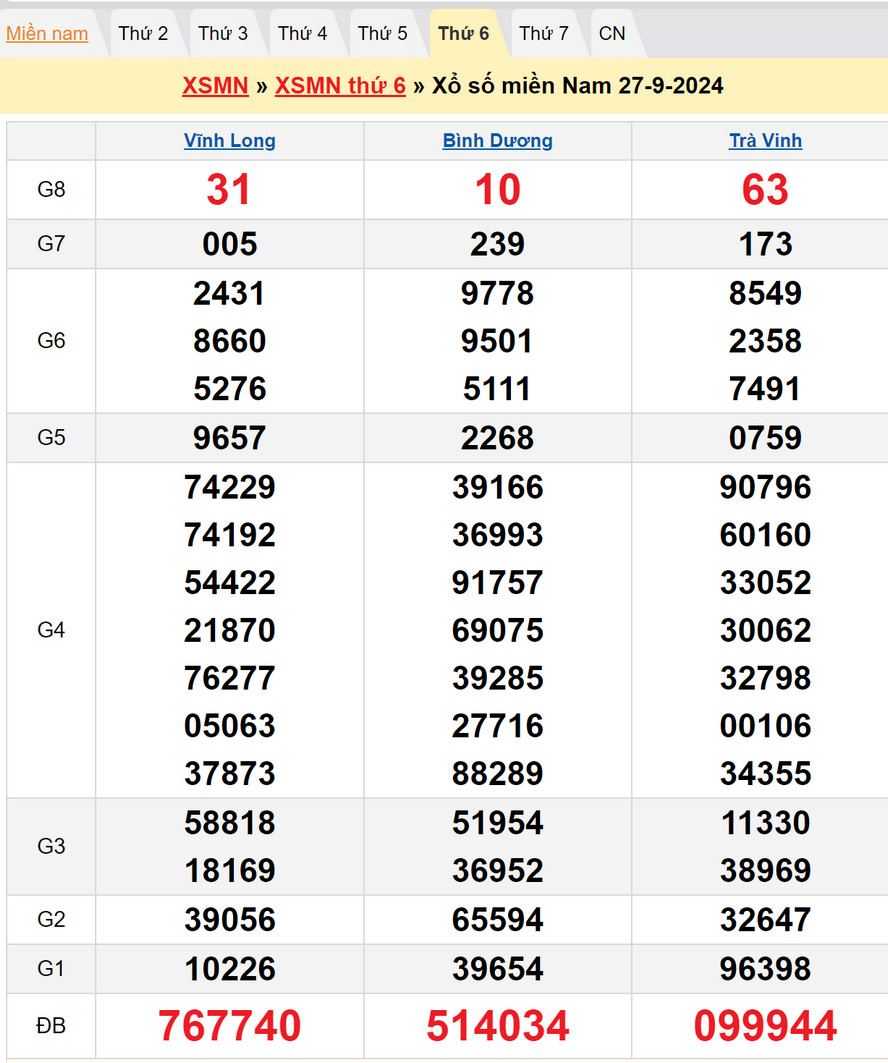This screenshot has width=888, height=1063.
Task: Open the Thứ 5 tab
Action: 383,34
